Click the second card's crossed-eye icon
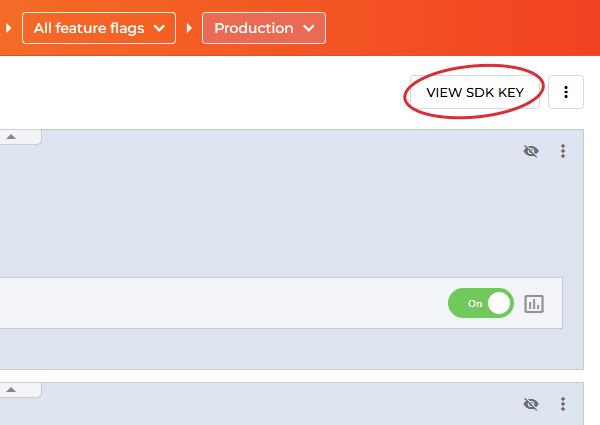This screenshot has width=600, height=425. click(x=531, y=404)
